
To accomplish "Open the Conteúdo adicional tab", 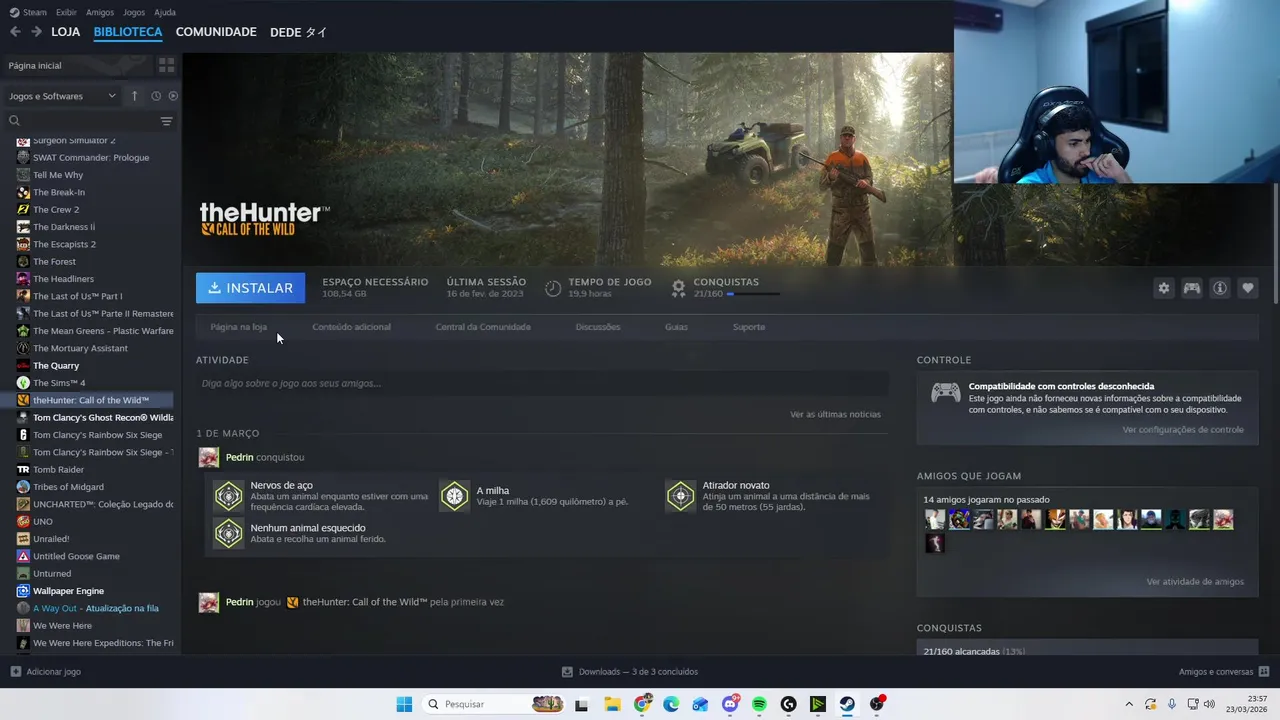I will tap(351, 327).
